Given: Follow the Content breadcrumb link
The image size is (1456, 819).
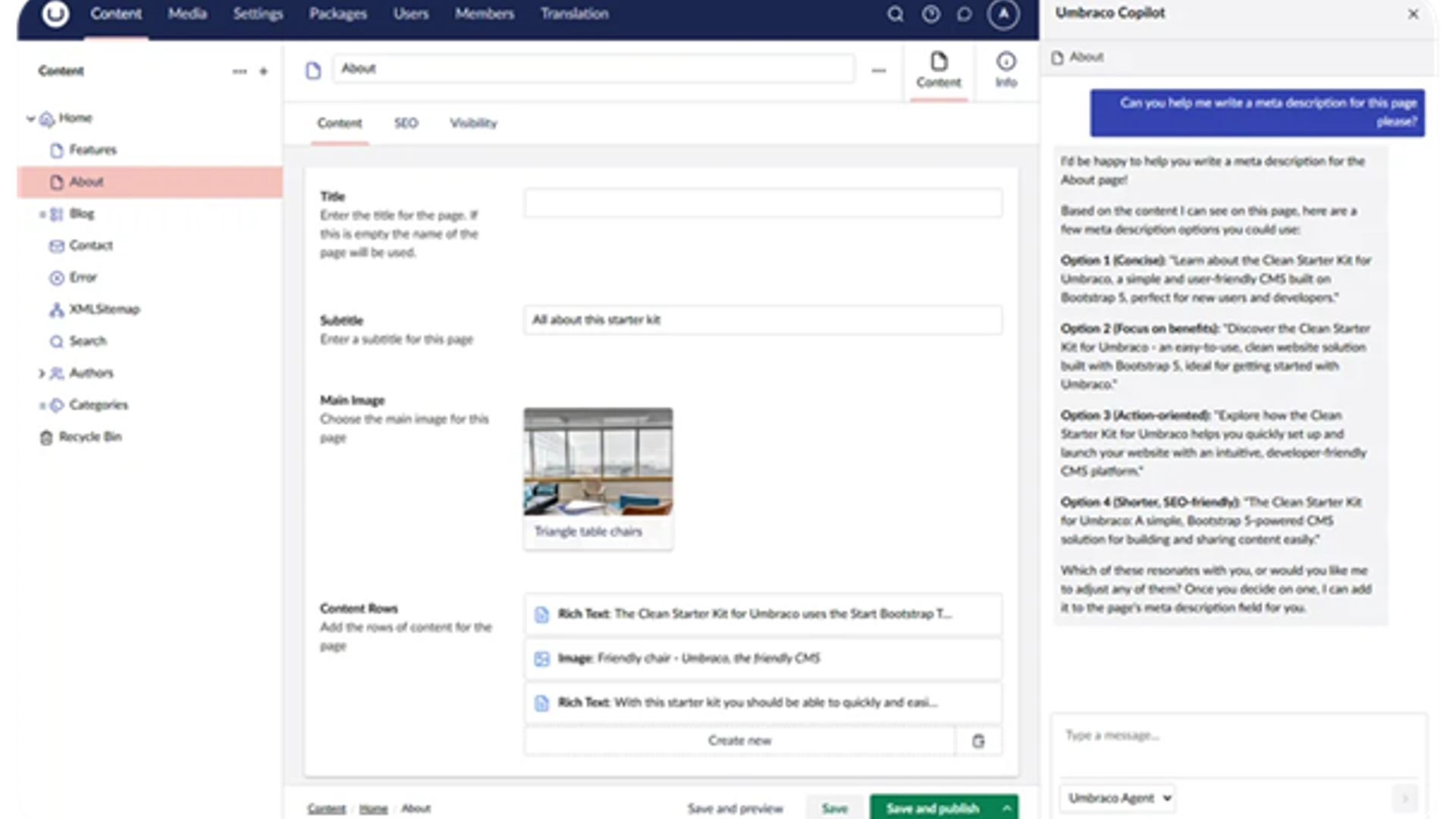Looking at the screenshot, I should 326,809.
